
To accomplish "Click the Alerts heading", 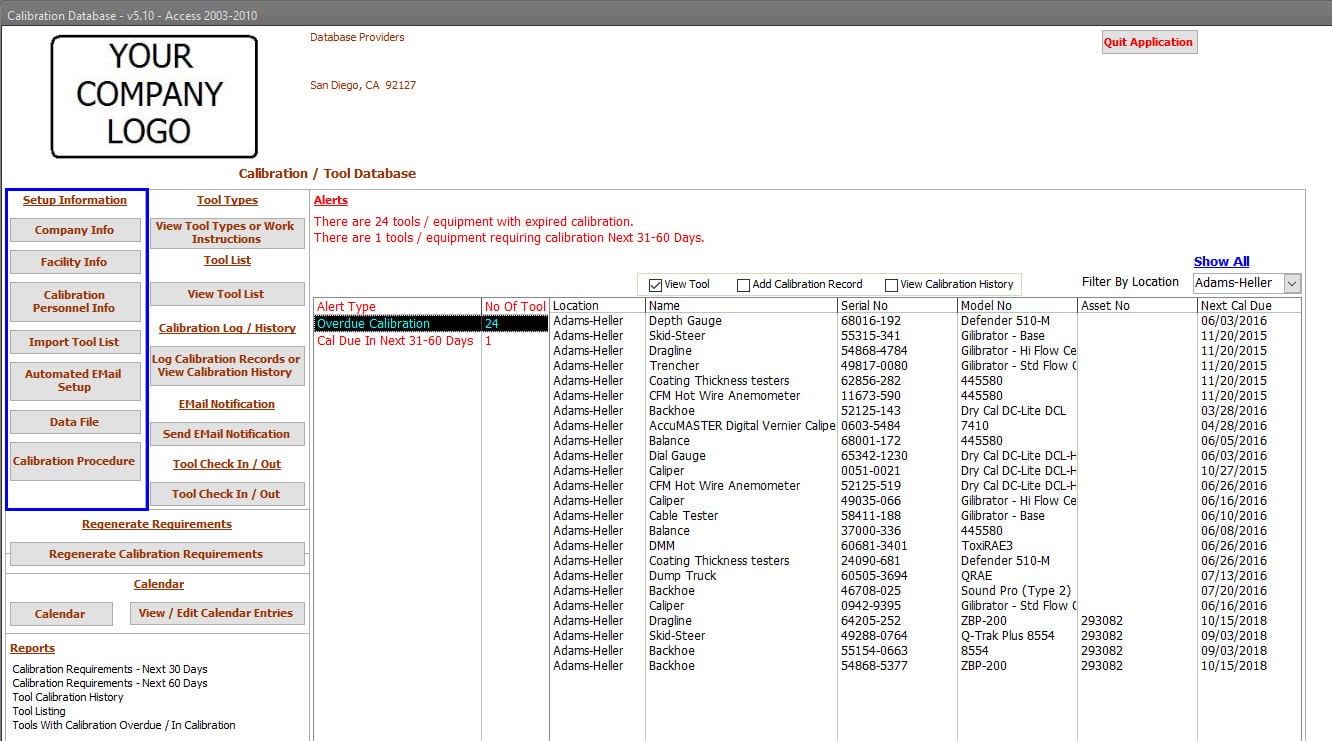I will tap(331, 200).
